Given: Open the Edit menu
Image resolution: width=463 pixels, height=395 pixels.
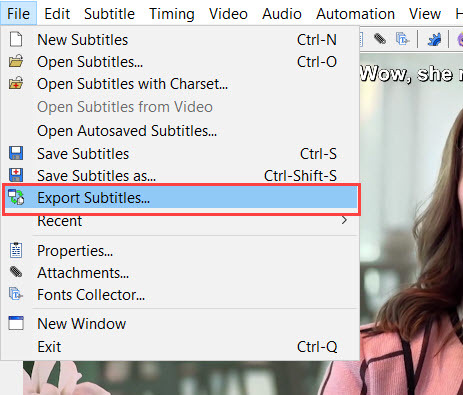Looking at the screenshot, I should [57, 14].
